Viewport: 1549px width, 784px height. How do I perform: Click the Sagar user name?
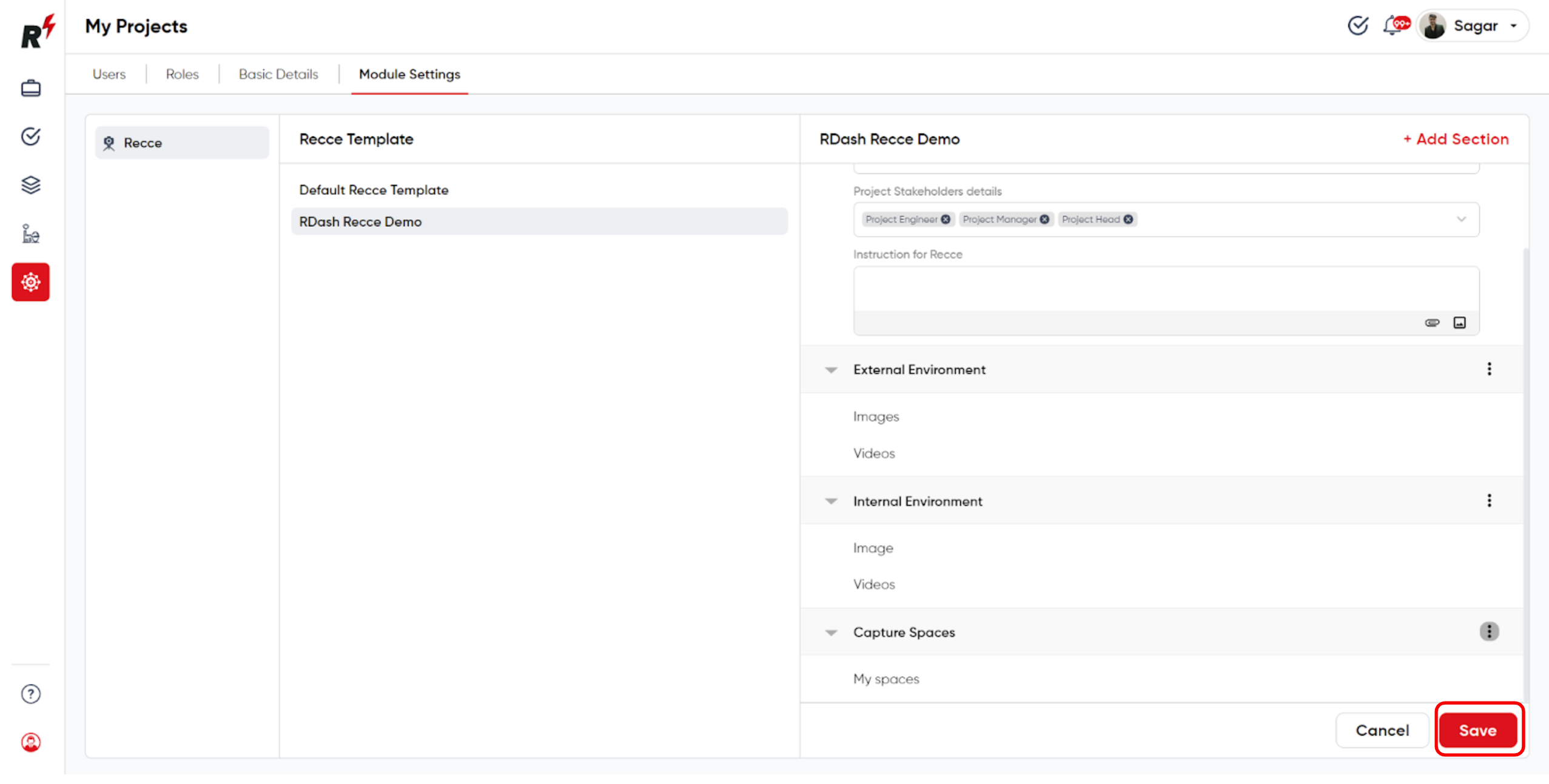[x=1476, y=26]
